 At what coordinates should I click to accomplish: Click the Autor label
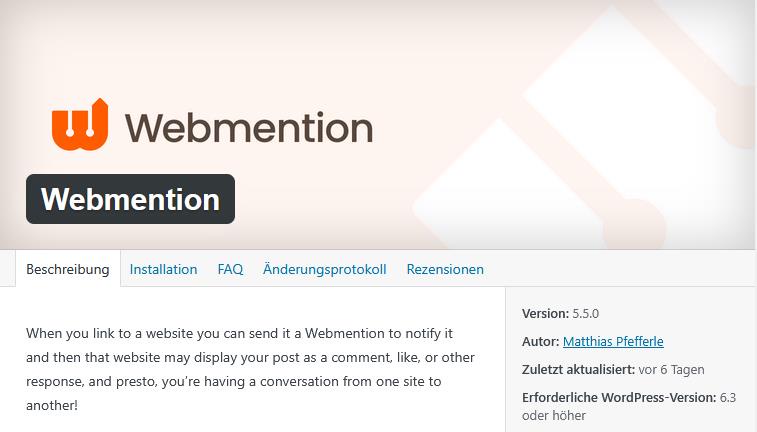541,341
